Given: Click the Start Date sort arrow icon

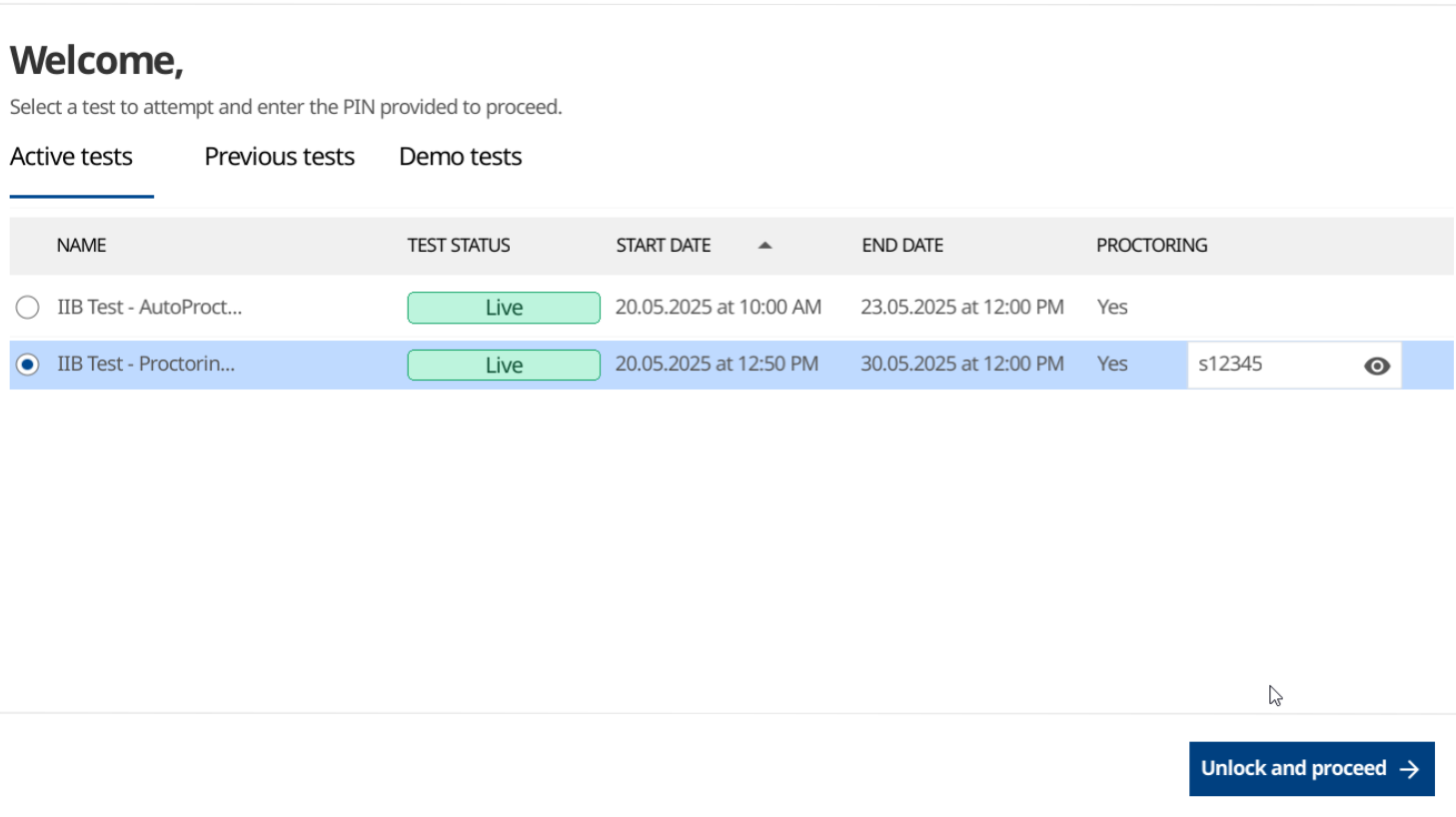Looking at the screenshot, I should [x=765, y=245].
